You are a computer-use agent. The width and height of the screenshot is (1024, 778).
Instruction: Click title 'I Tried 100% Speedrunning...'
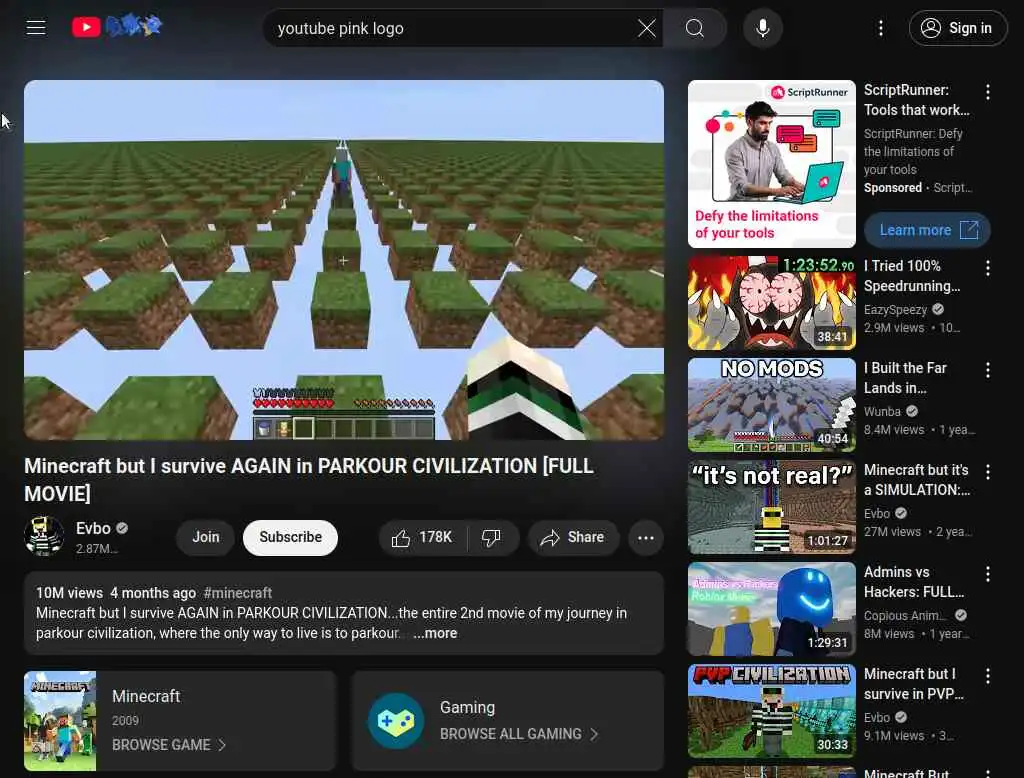912,276
